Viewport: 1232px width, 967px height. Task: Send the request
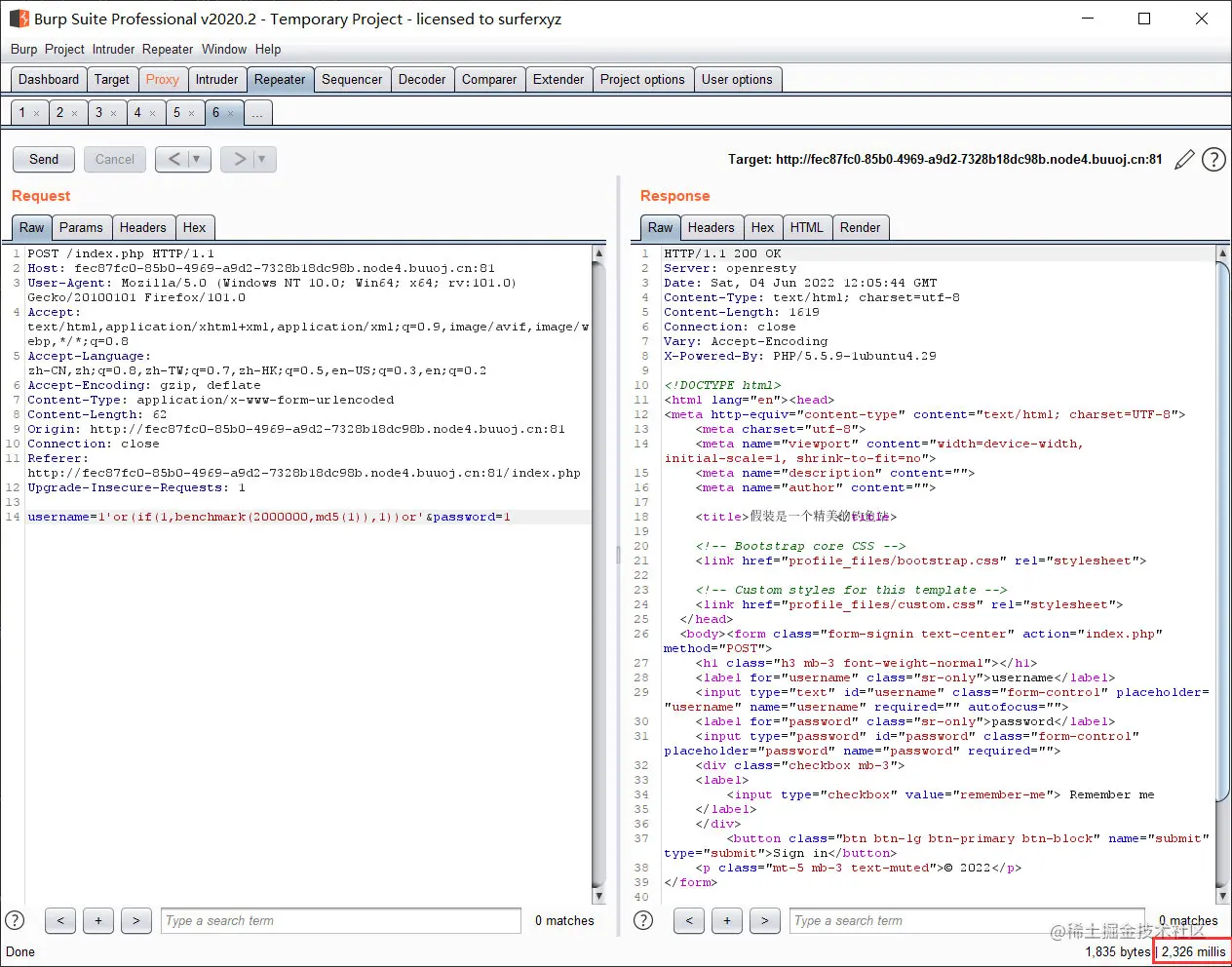pos(44,159)
